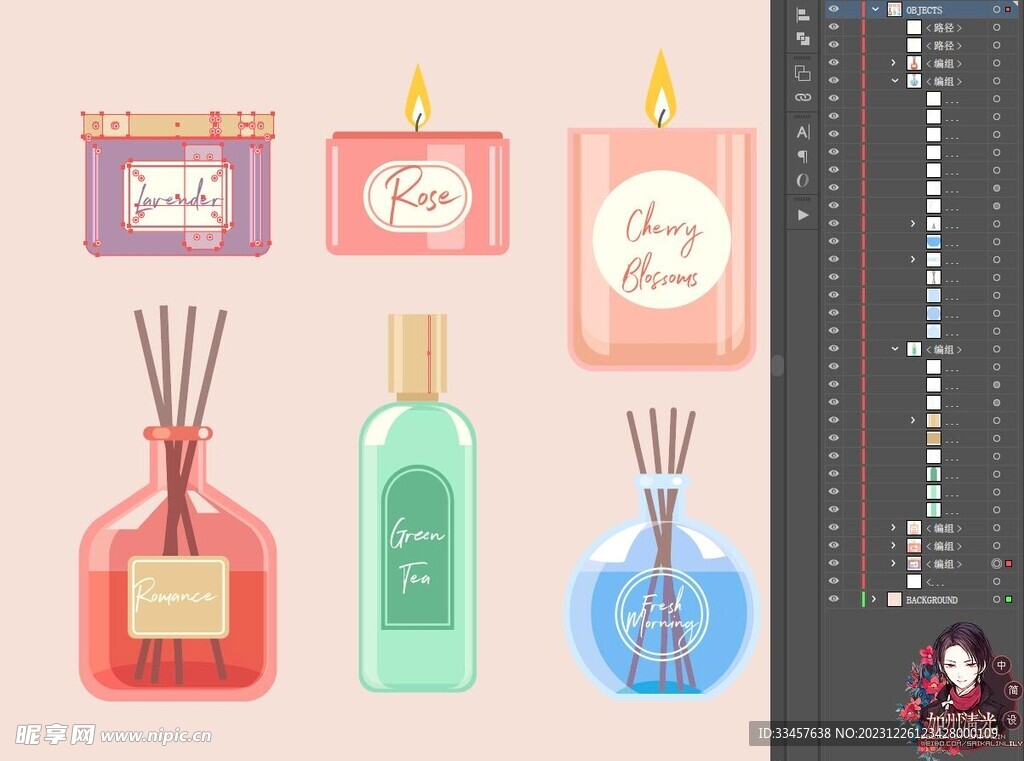Hide the BACKGROUND layer with its eye
This screenshot has height=761, width=1024.
[x=833, y=598]
